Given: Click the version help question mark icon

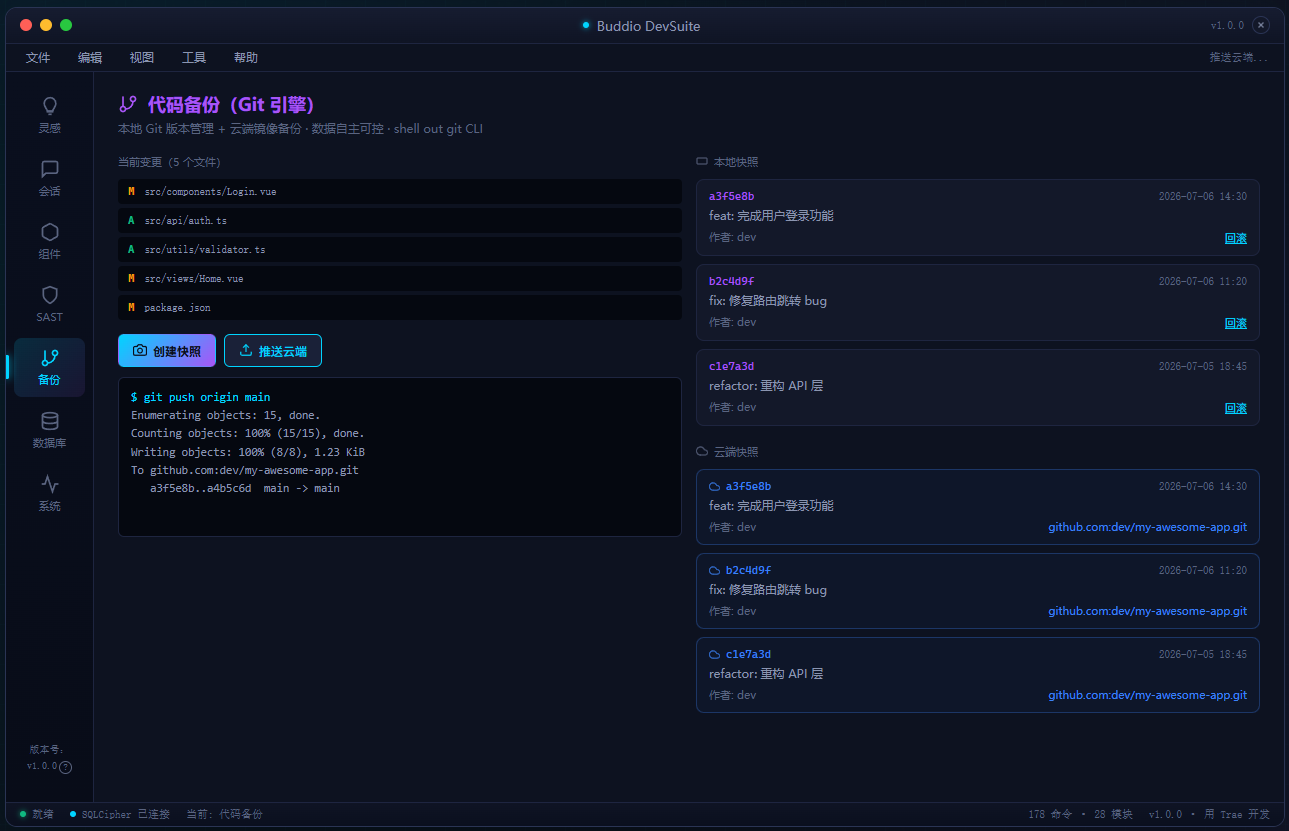Looking at the screenshot, I should click(x=66, y=767).
